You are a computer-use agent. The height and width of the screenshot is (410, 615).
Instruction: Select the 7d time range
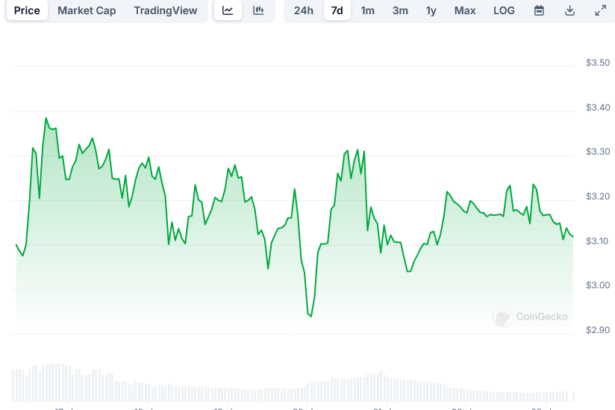pos(337,11)
